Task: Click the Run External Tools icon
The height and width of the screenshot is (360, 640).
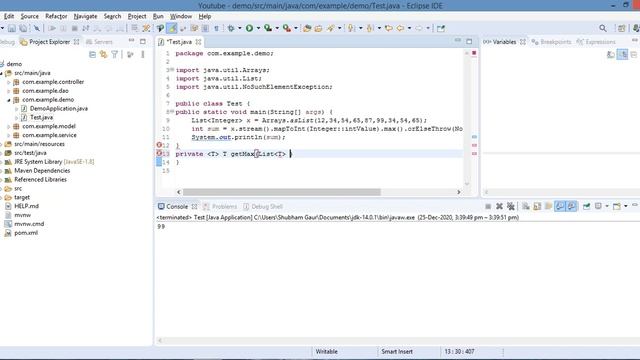Action: click(x=287, y=28)
